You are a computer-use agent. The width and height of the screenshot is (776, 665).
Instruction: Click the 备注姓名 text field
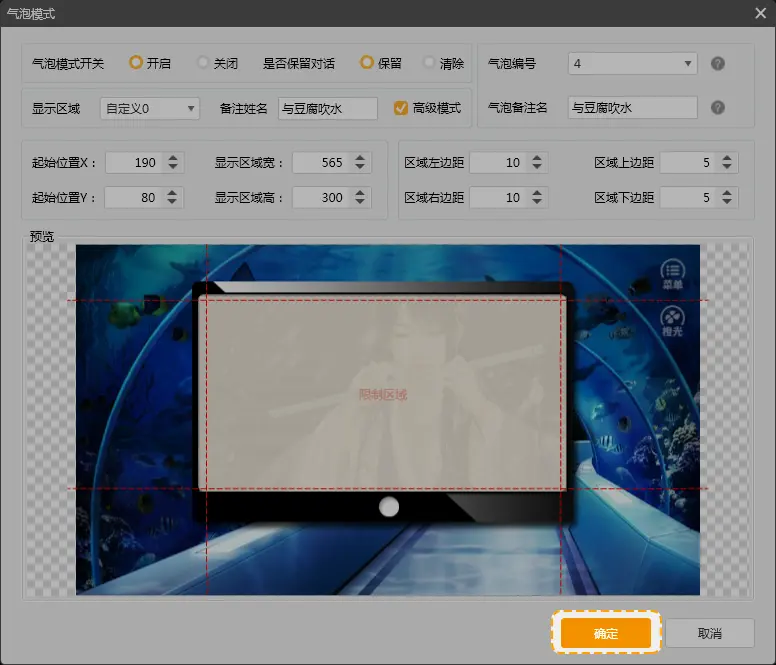pos(327,108)
